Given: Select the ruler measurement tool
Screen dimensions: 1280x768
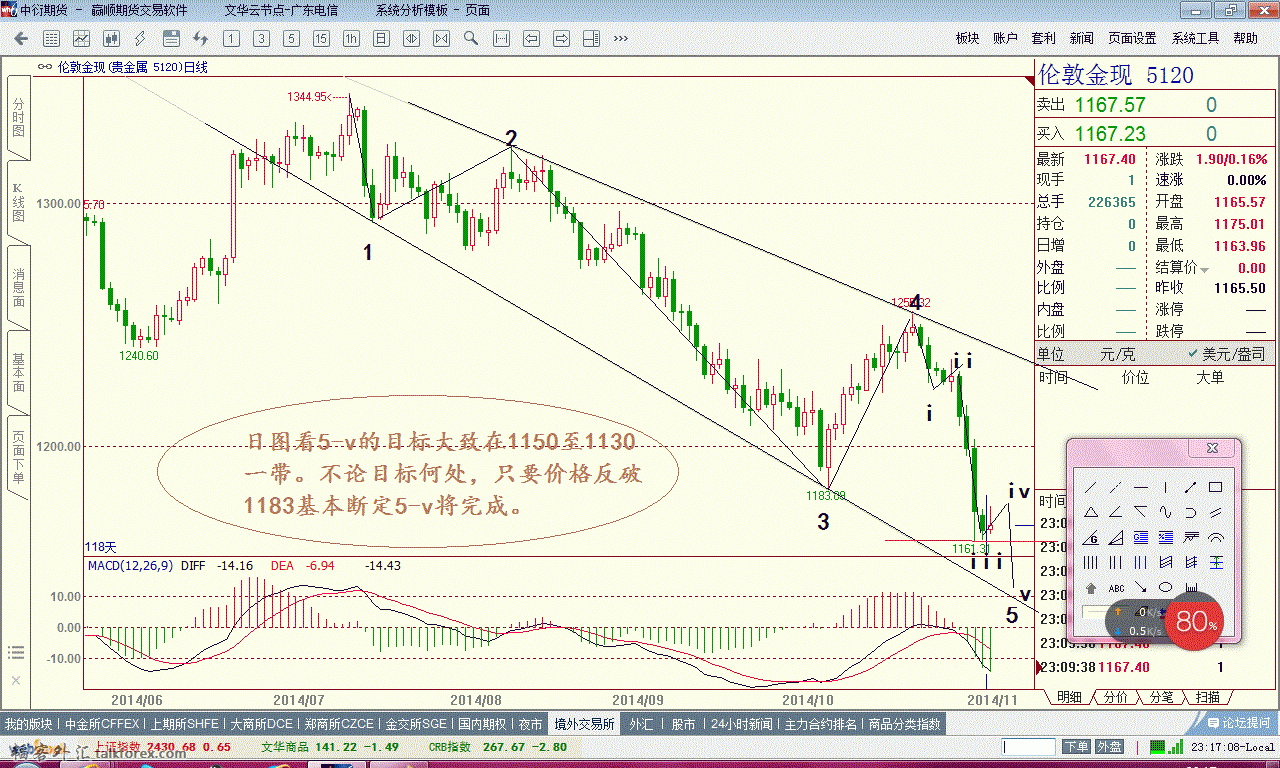Looking at the screenshot, I should tap(1191, 587).
